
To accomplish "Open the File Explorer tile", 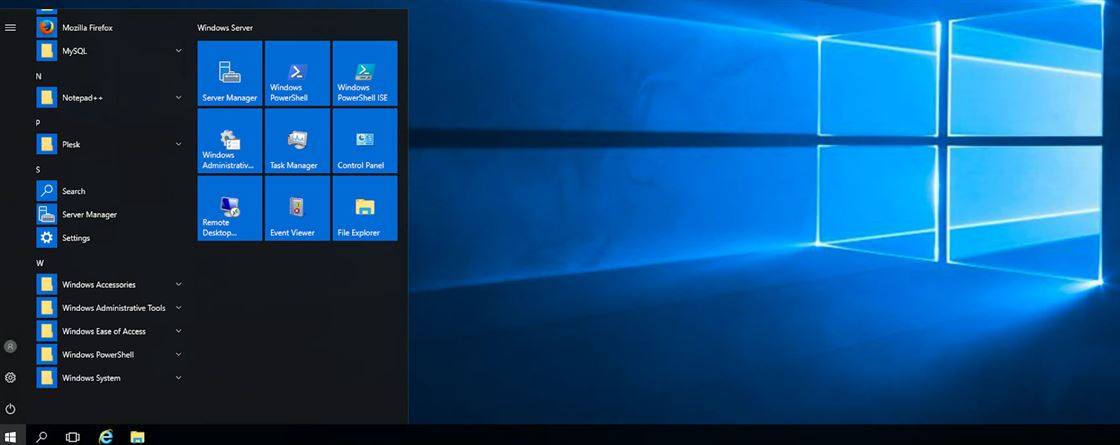I will coord(365,209).
